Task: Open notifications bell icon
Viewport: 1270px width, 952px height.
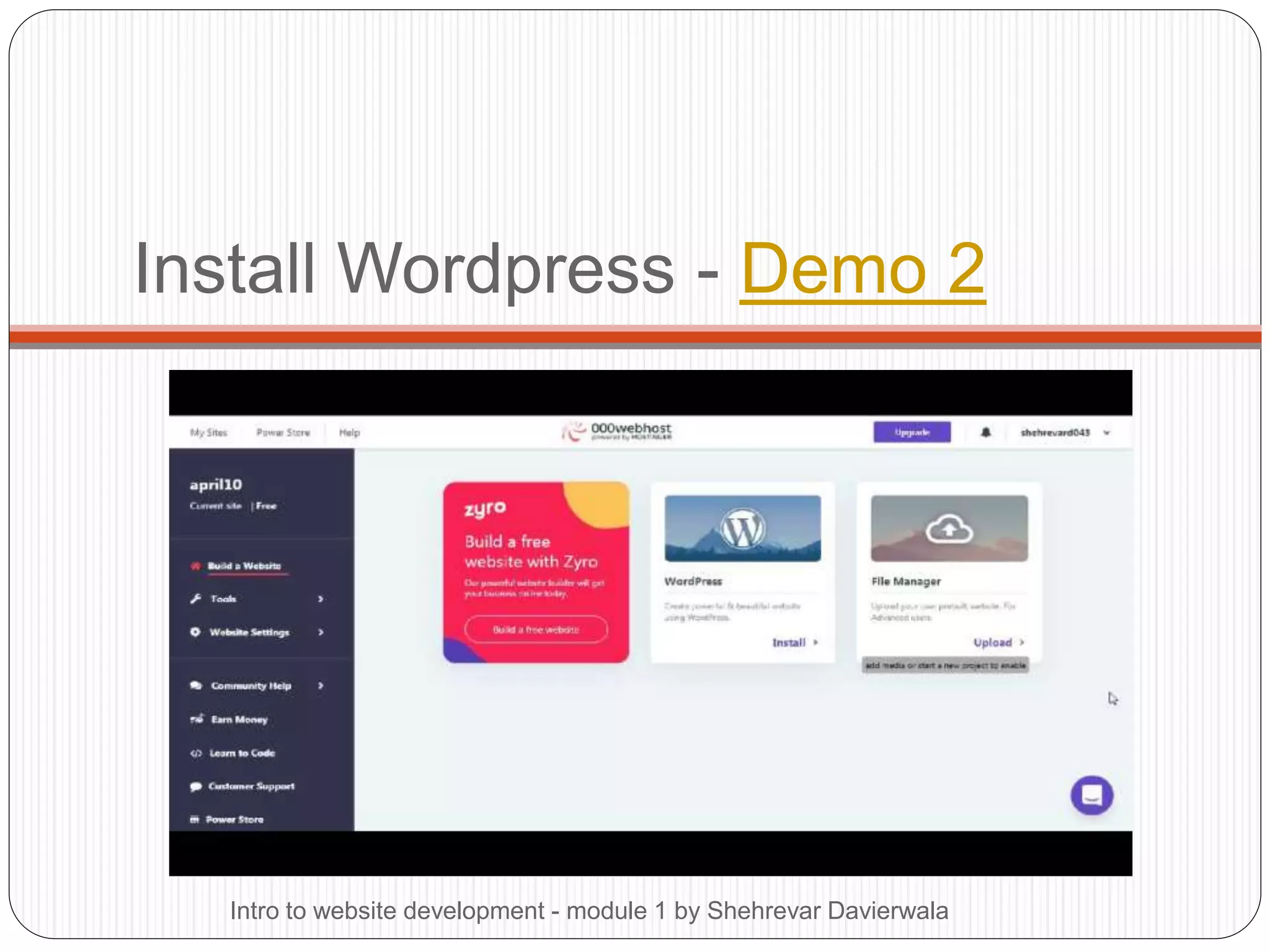Action: tap(985, 432)
